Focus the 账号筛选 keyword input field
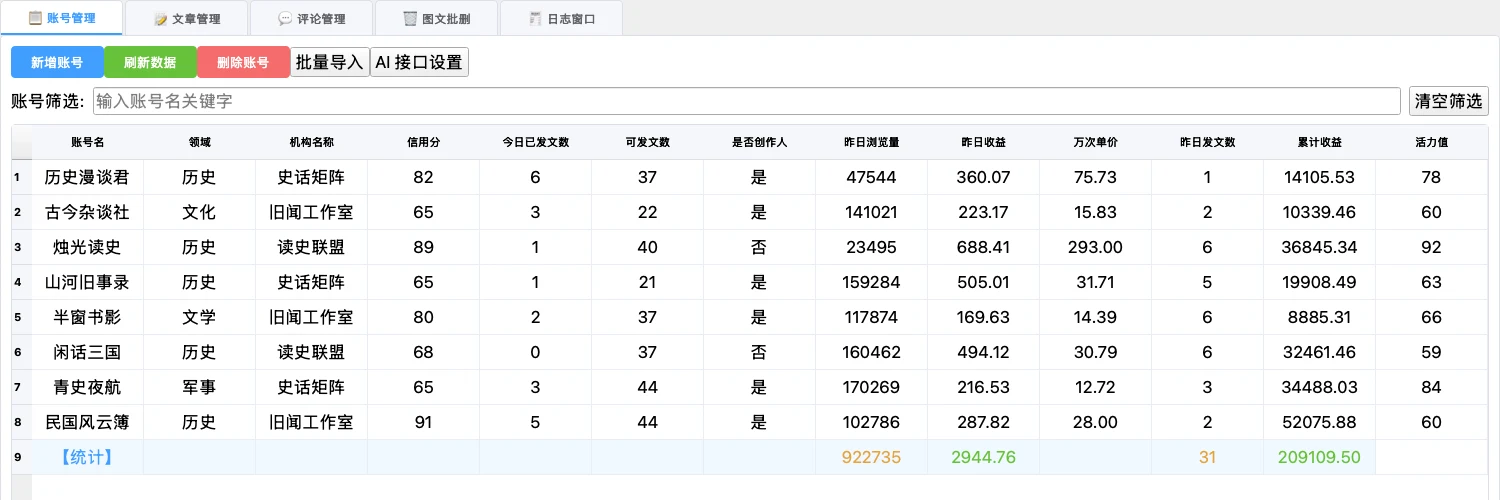This screenshot has width=1500, height=500. click(x=746, y=101)
